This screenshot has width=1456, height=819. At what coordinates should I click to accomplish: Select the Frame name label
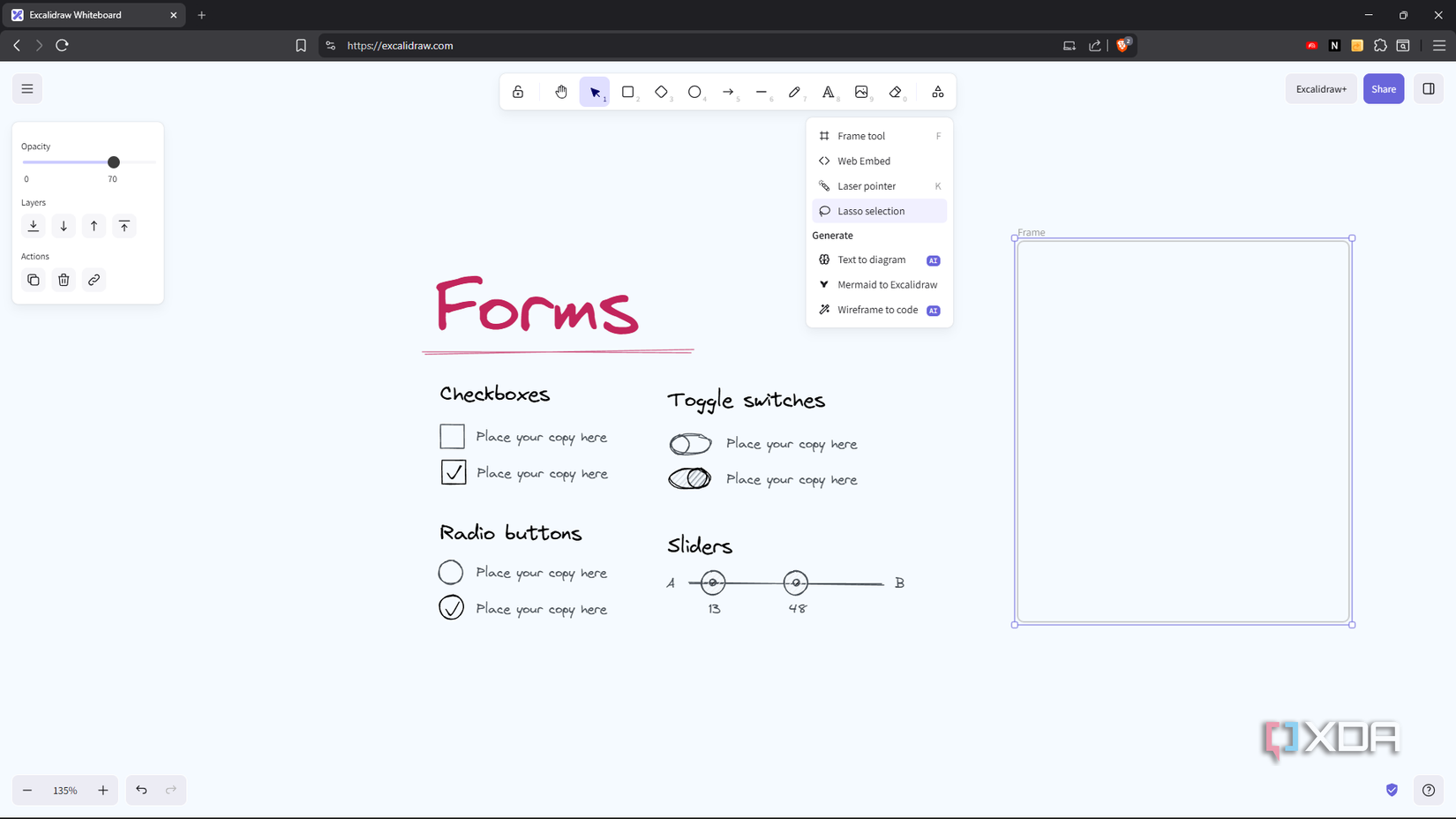point(1032,233)
